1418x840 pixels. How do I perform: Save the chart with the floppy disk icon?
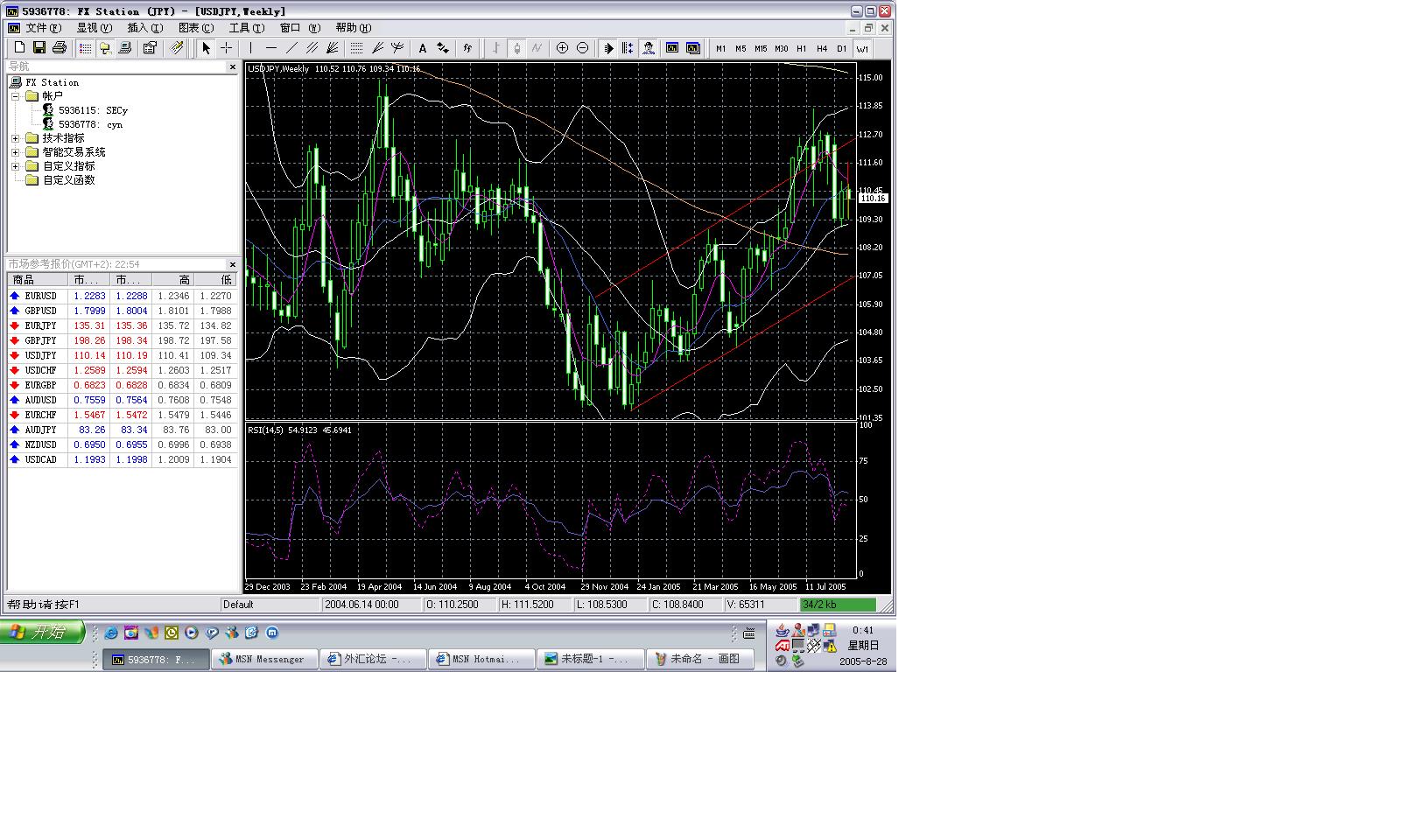[39, 48]
